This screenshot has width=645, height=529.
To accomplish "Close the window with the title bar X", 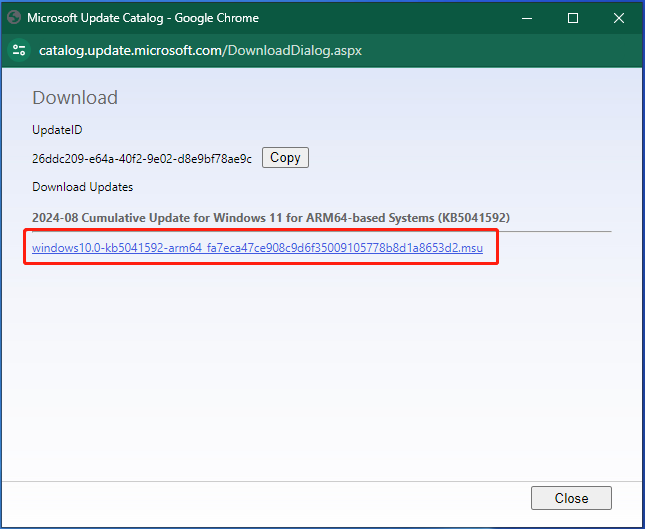I will (619, 18).
